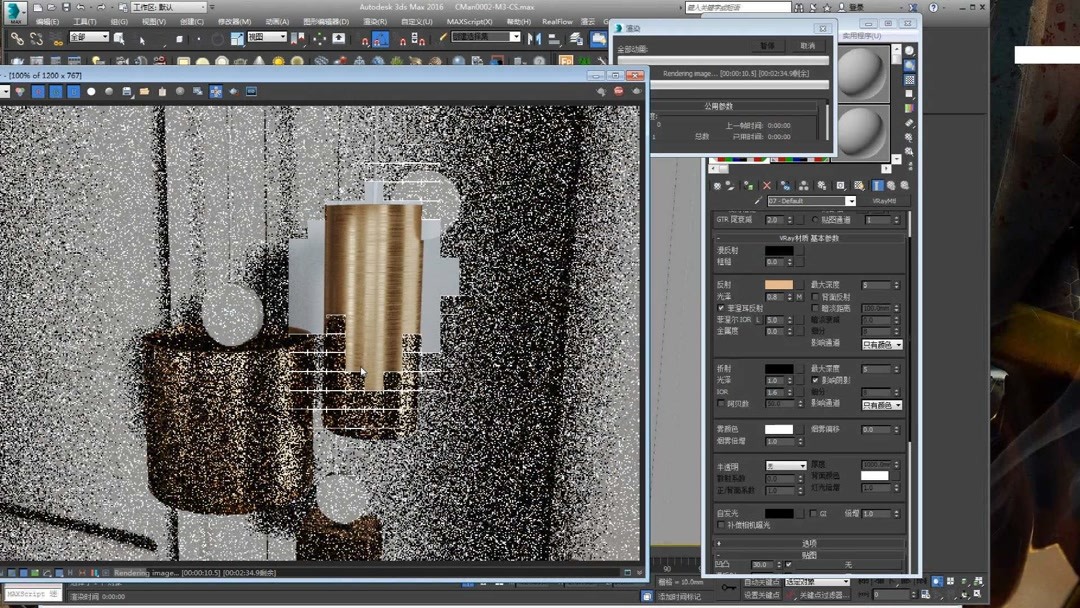Open the MAXScript(X) menu
1080x608 pixels.
(468, 21)
